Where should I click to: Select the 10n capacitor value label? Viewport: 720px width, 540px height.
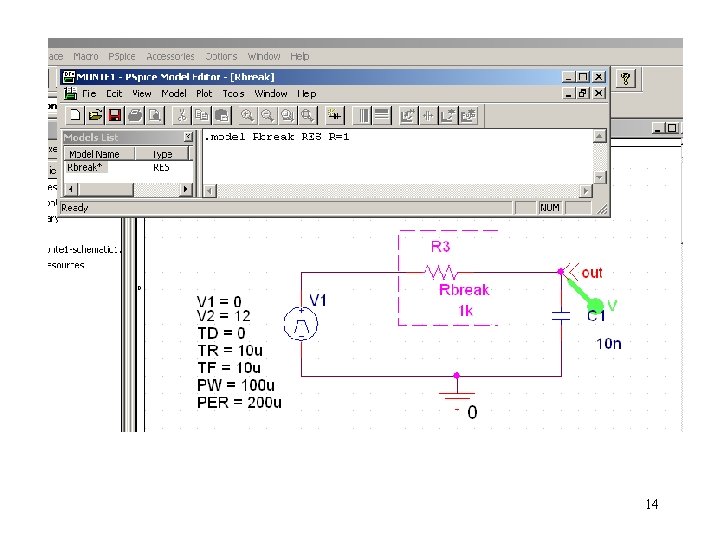608,344
